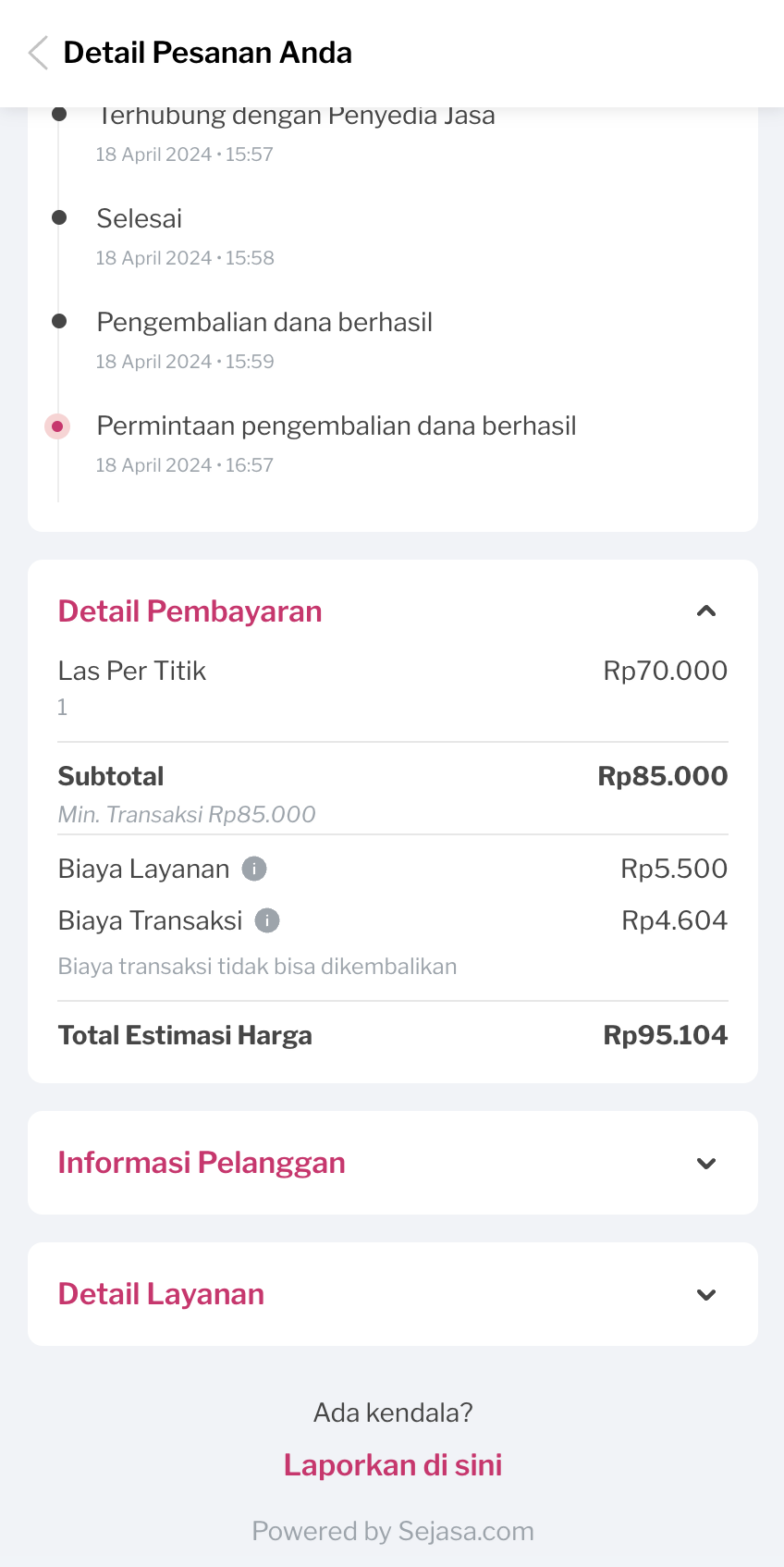Click the highlighted red timeline marker
The image size is (784, 1567).
57,426
